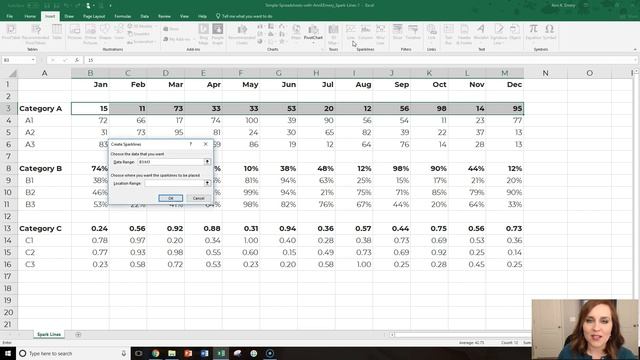Open Online Pictures
This screenshot has height=360, width=640.
90,33
